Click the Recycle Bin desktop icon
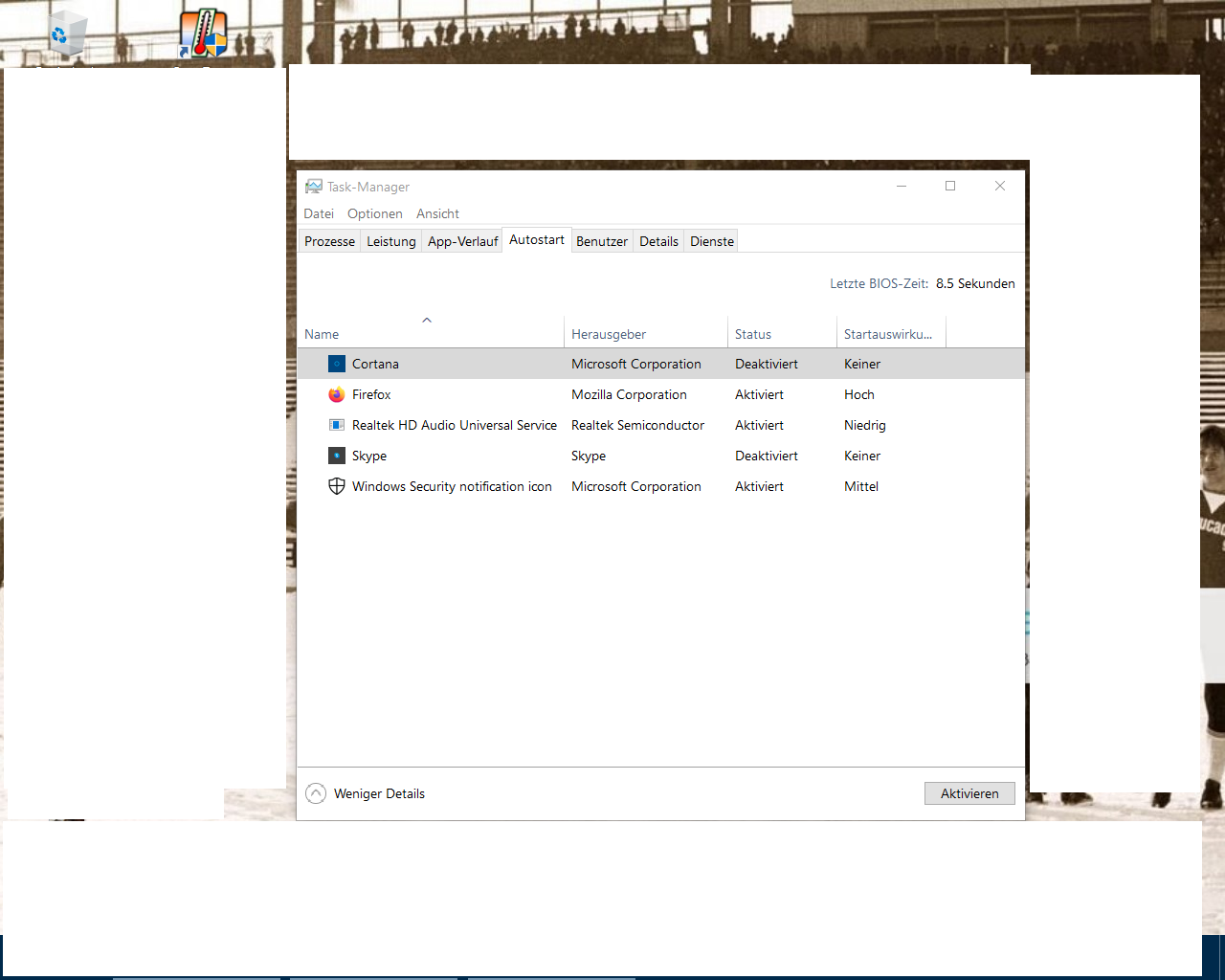The image size is (1225, 980). [x=67, y=34]
